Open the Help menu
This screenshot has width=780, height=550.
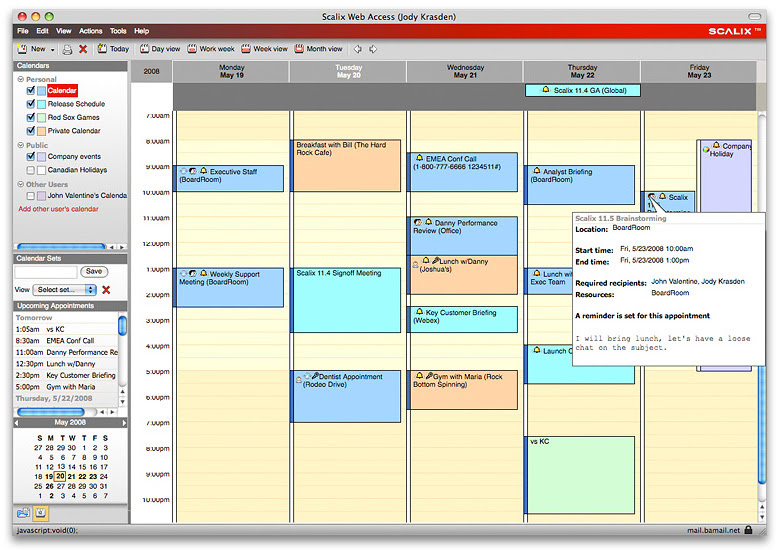click(x=141, y=31)
